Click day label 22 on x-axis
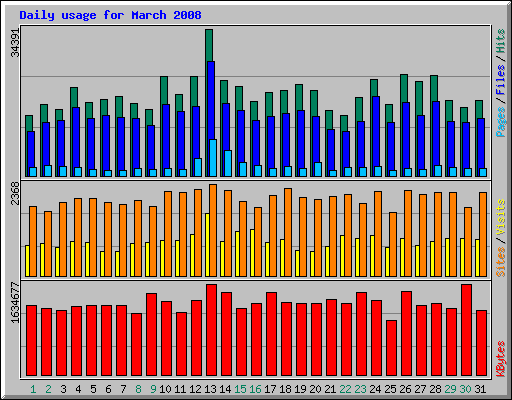512x400 pixels. click(345, 389)
